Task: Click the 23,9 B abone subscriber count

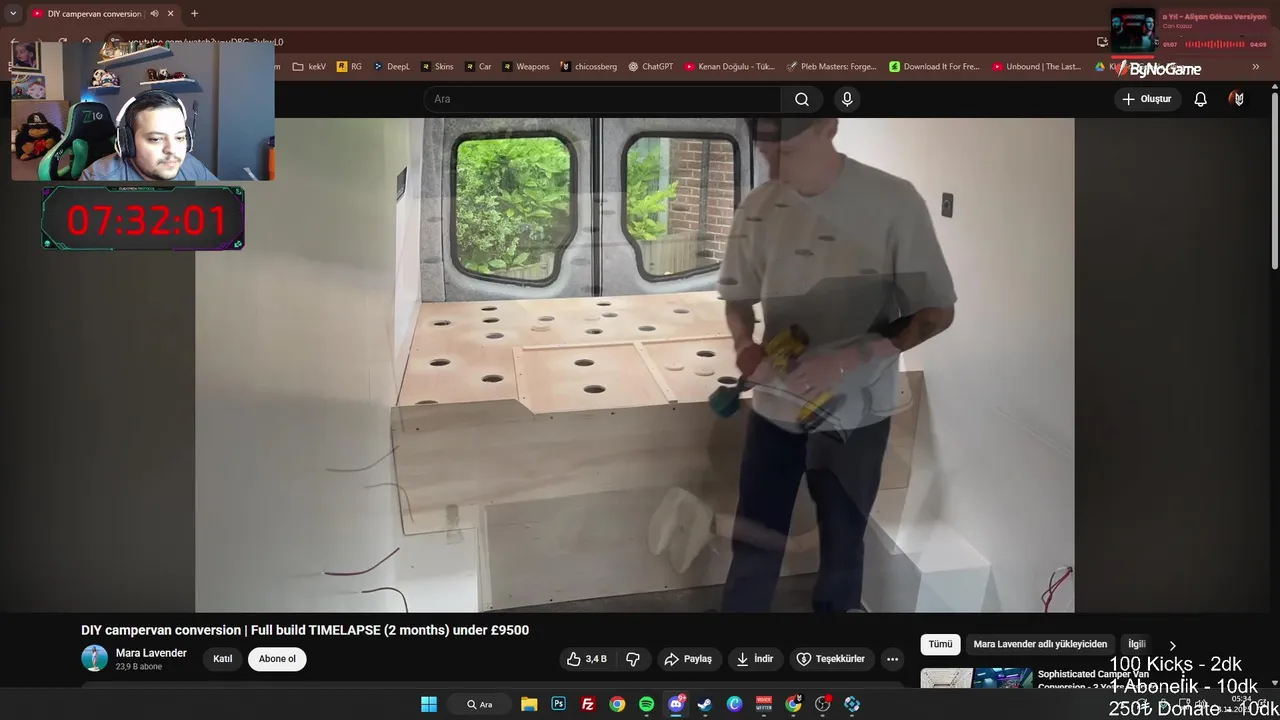Action: [139, 667]
